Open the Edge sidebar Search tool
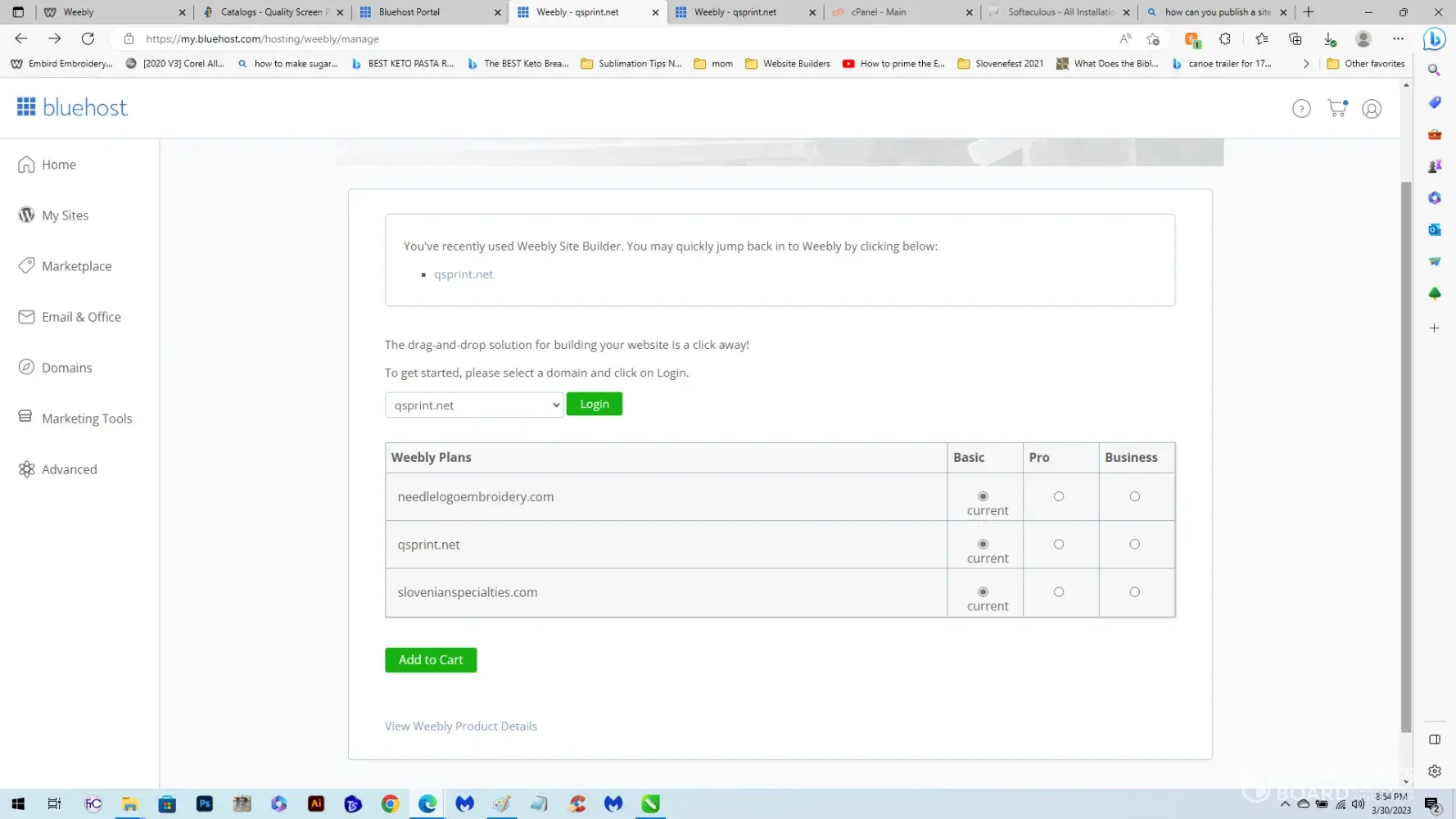 1434,70
